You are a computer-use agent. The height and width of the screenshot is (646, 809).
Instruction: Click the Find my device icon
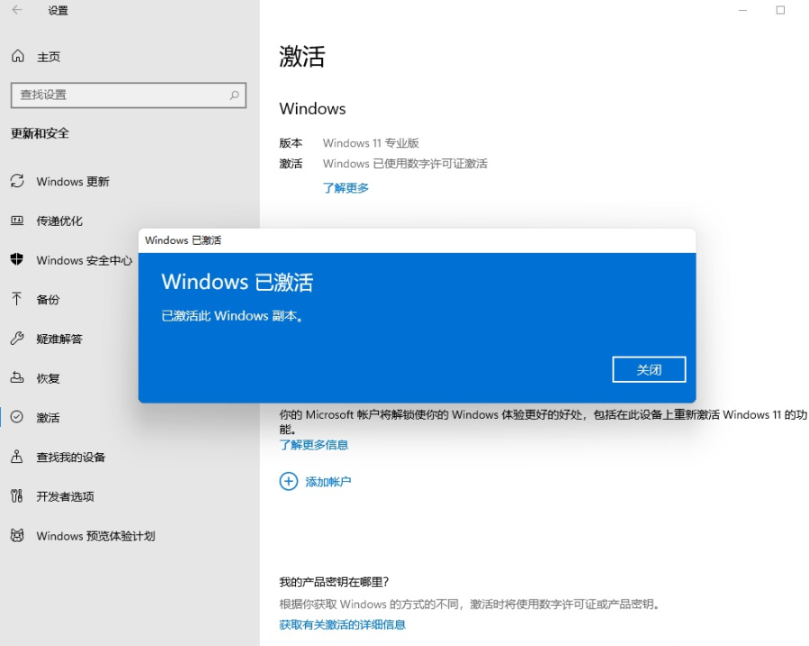(17, 457)
